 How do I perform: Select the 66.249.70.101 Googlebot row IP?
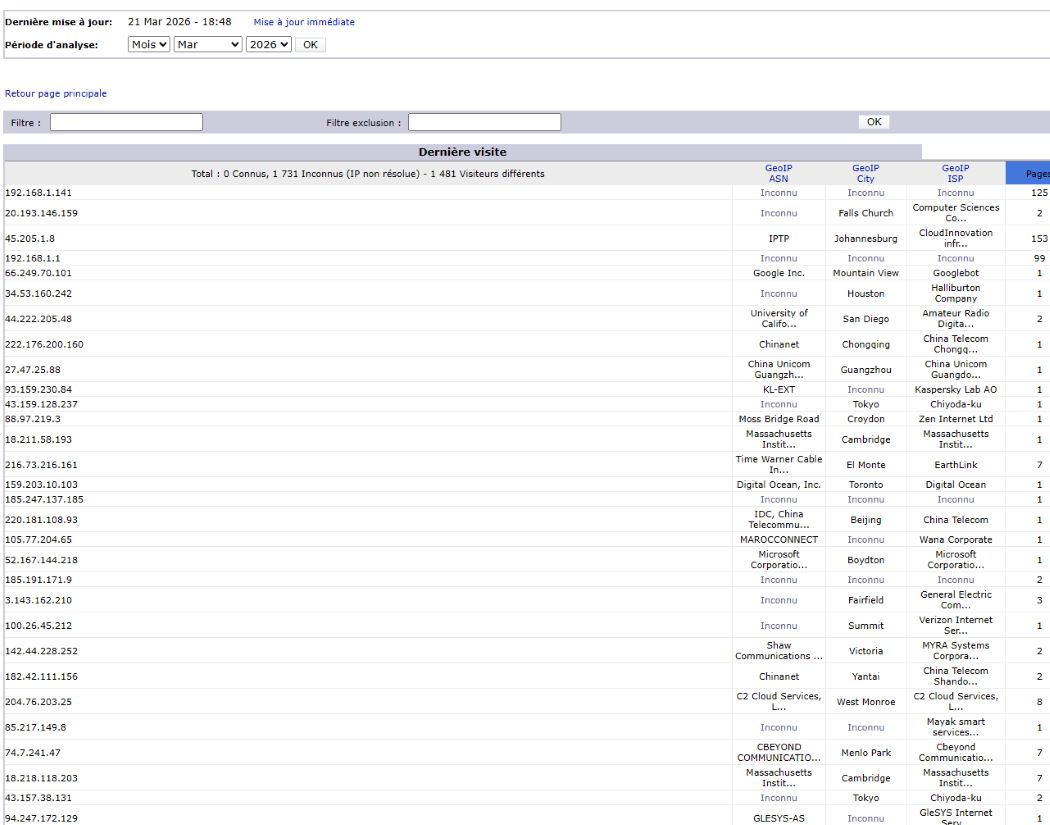tap(38, 273)
